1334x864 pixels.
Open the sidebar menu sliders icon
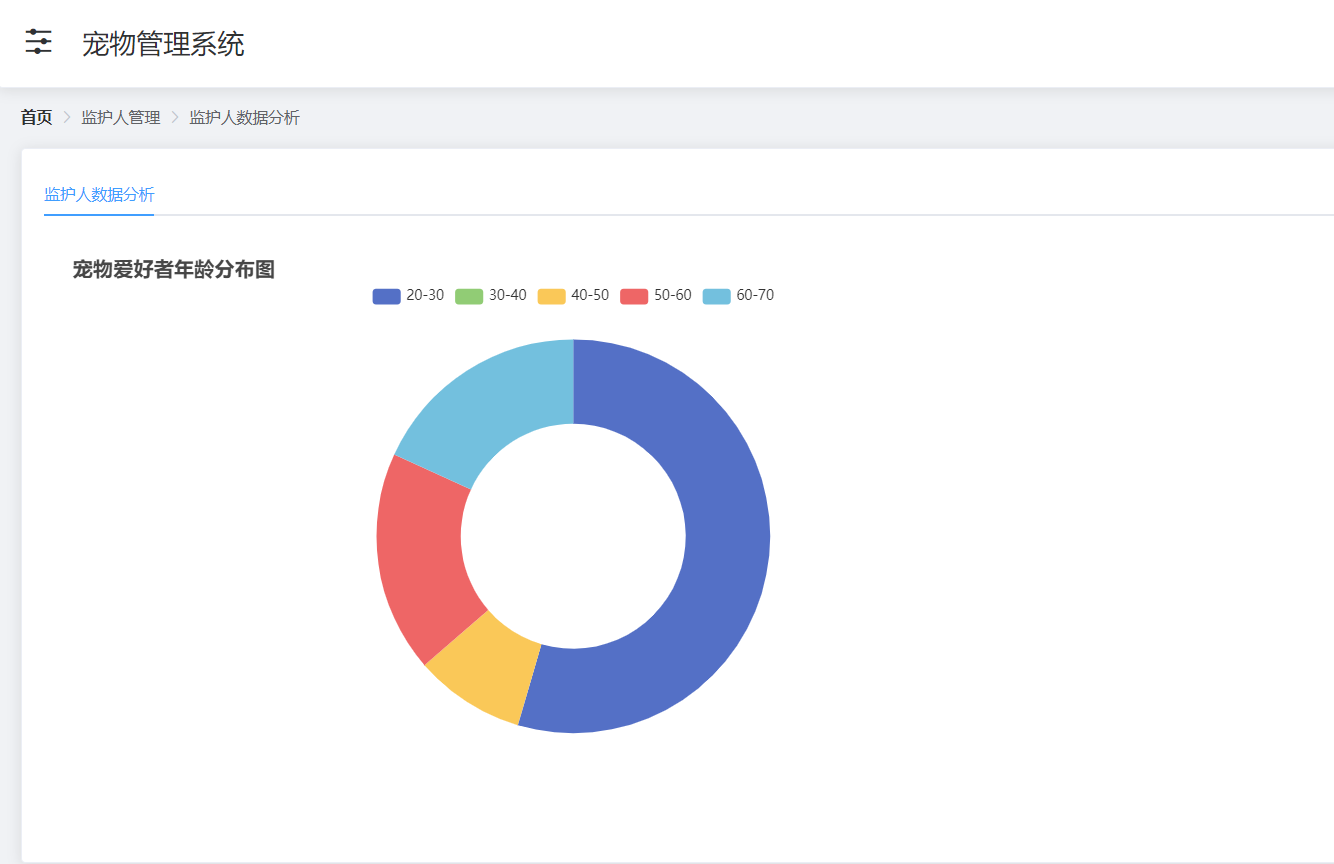[x=38, y=42]
